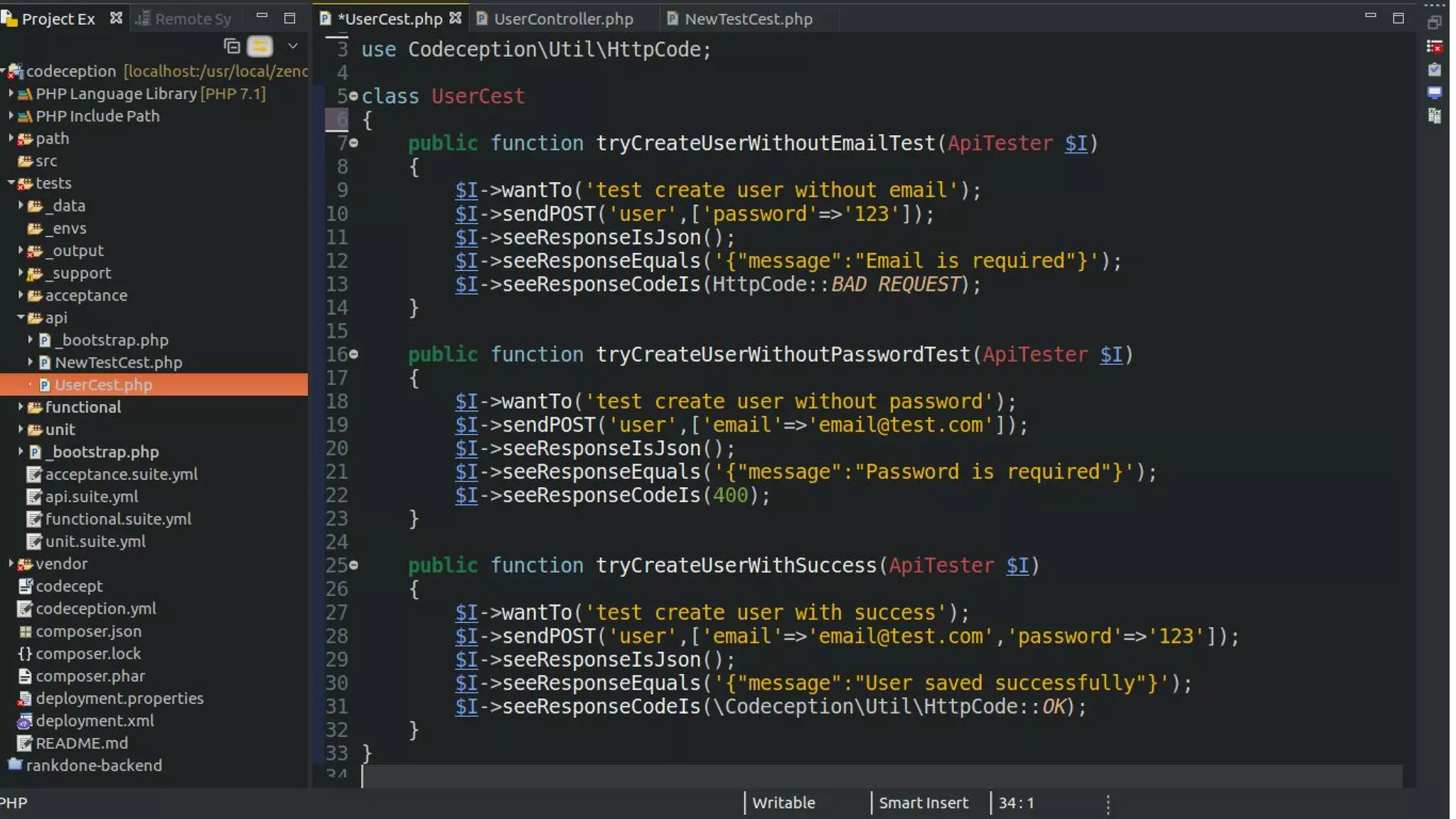The width and height of the screenshot is (1456, 819).
Task: Open api.suite.yml file in tree
Action: click(91, 496)
